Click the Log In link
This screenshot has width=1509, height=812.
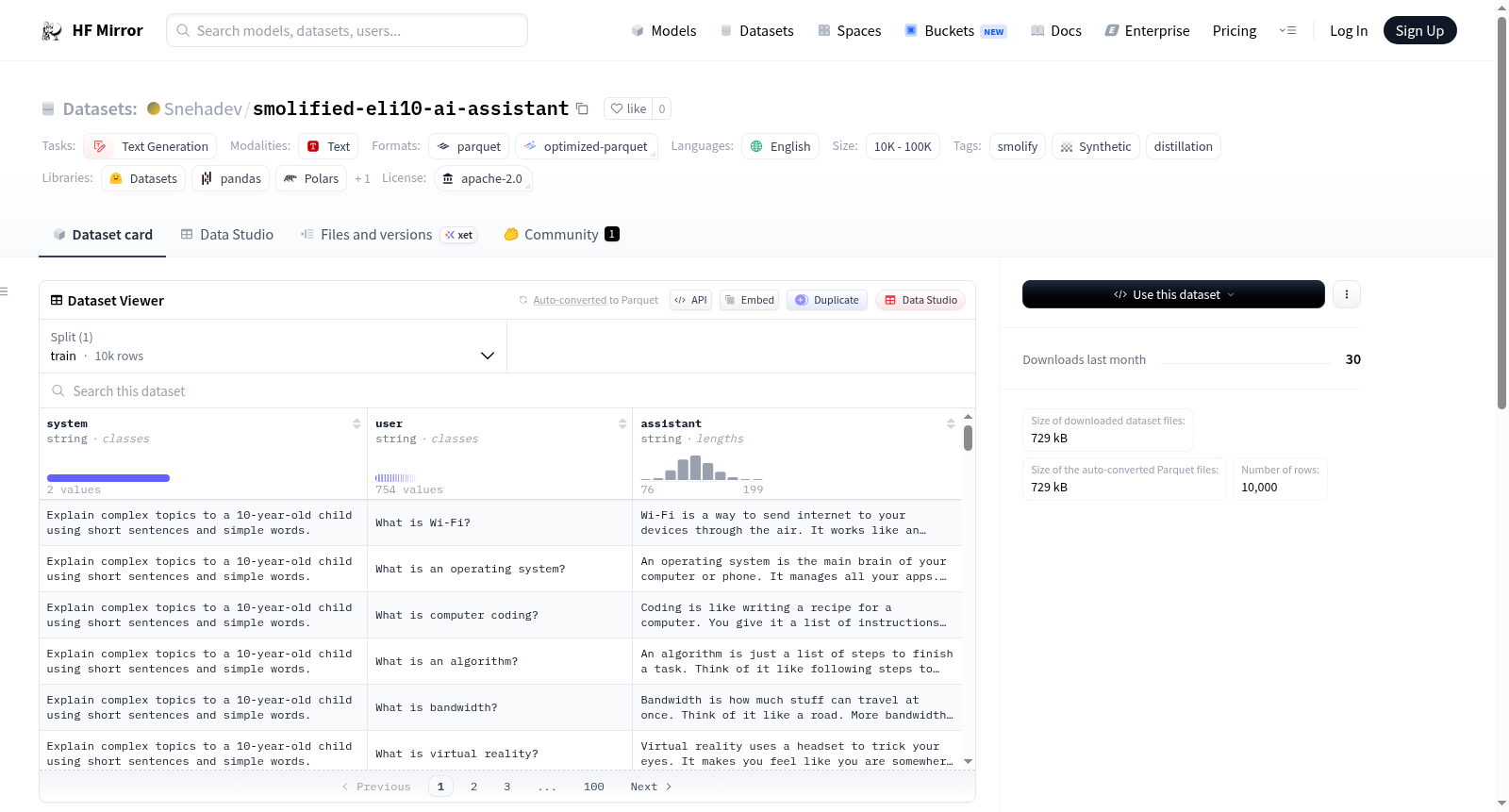(x=1349, y=31)
